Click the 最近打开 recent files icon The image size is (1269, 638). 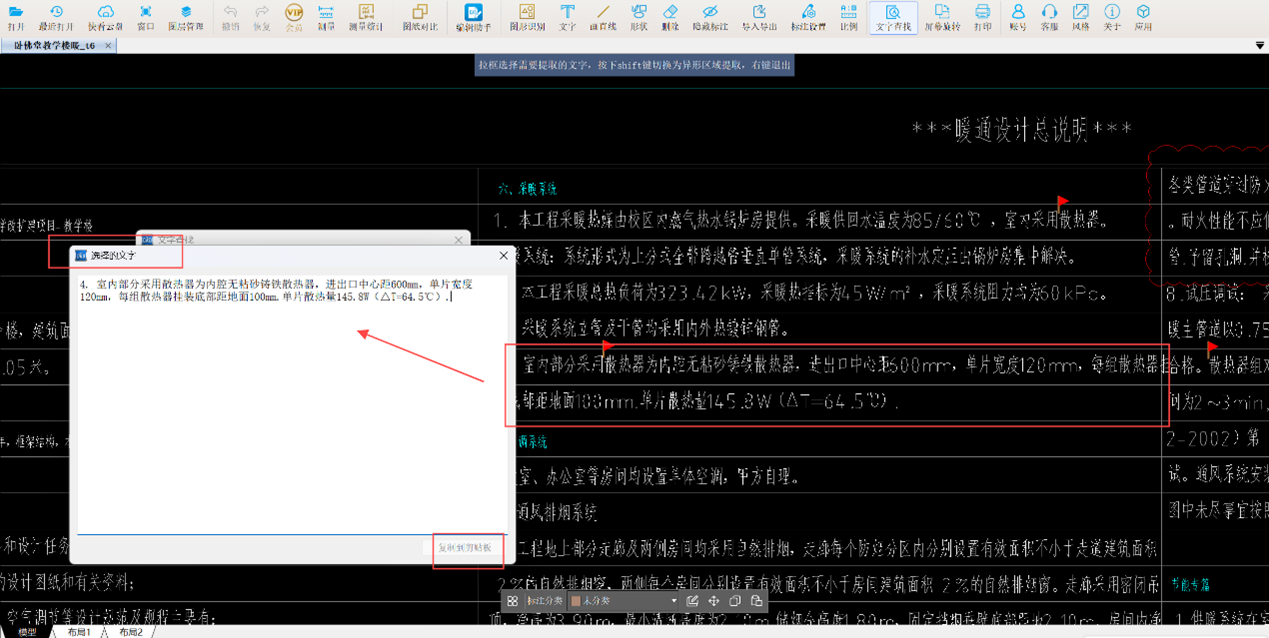click(56, 16)
